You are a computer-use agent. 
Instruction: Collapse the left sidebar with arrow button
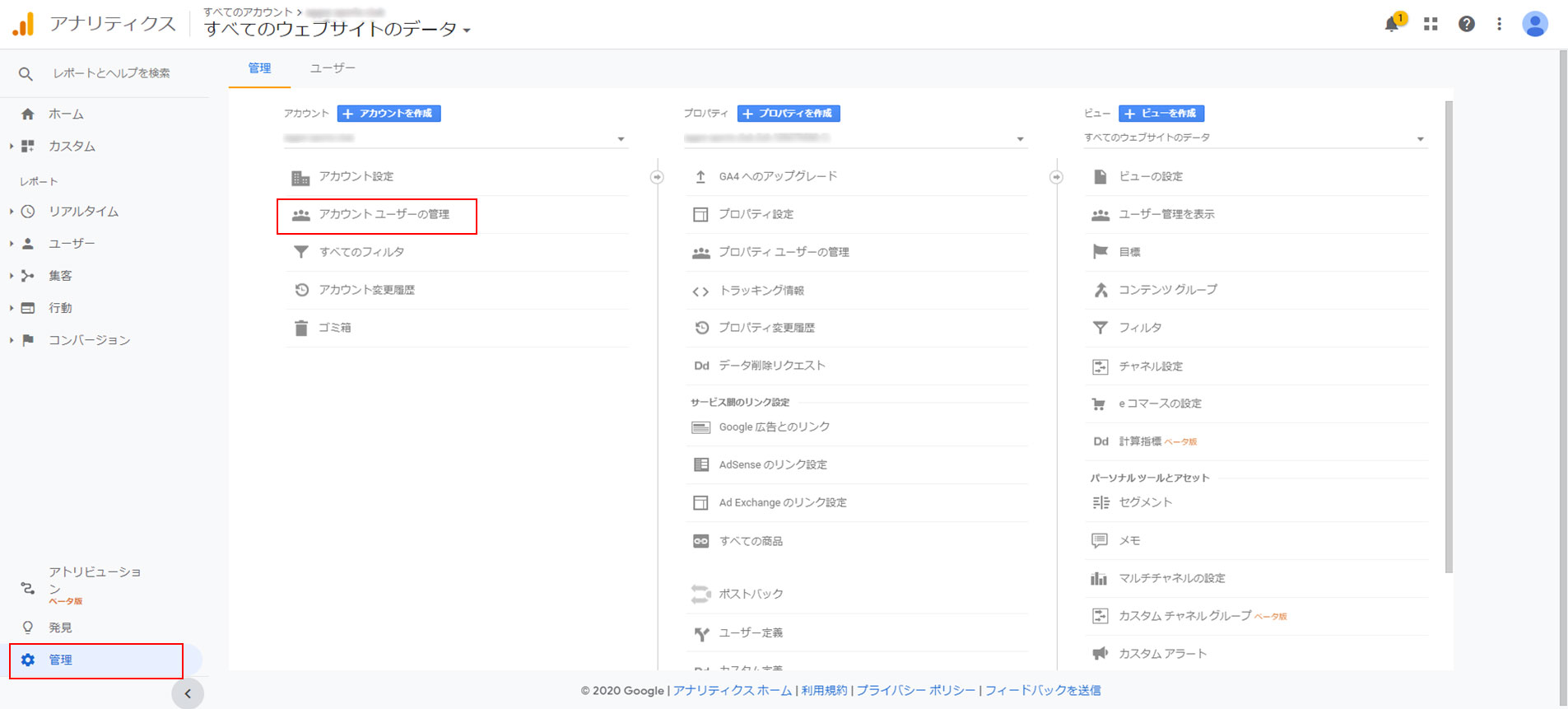188,693
